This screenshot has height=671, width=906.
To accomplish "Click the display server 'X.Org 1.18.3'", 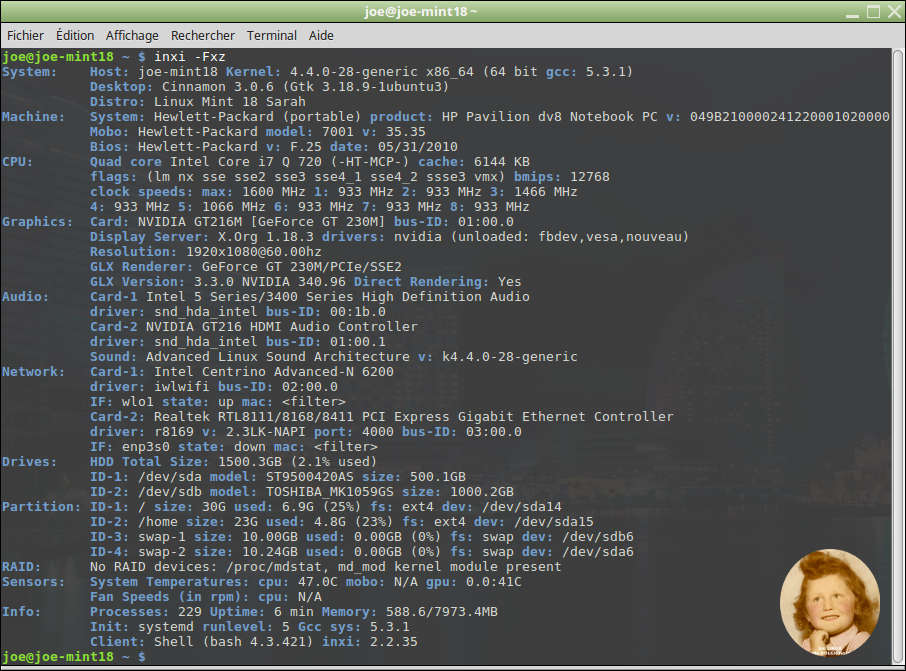I will [x=266, y=237].
